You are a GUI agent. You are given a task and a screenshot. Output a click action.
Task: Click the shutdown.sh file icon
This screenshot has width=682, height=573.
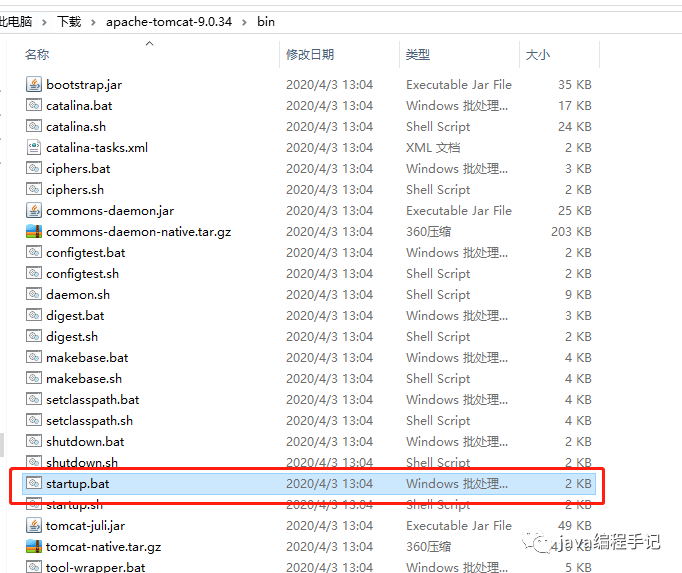(x=34, y=461)
